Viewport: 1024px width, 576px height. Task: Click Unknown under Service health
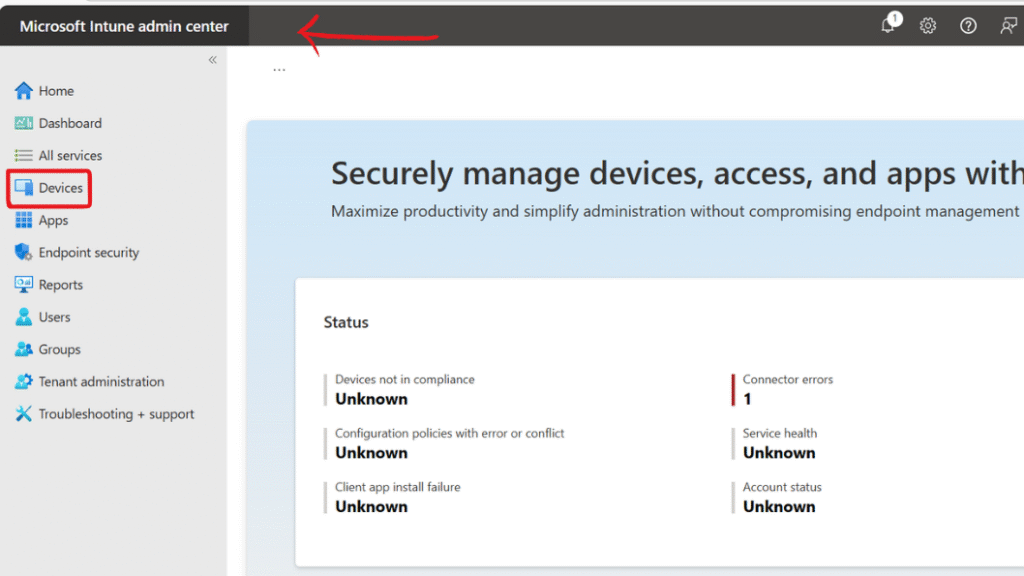point(779,453)
